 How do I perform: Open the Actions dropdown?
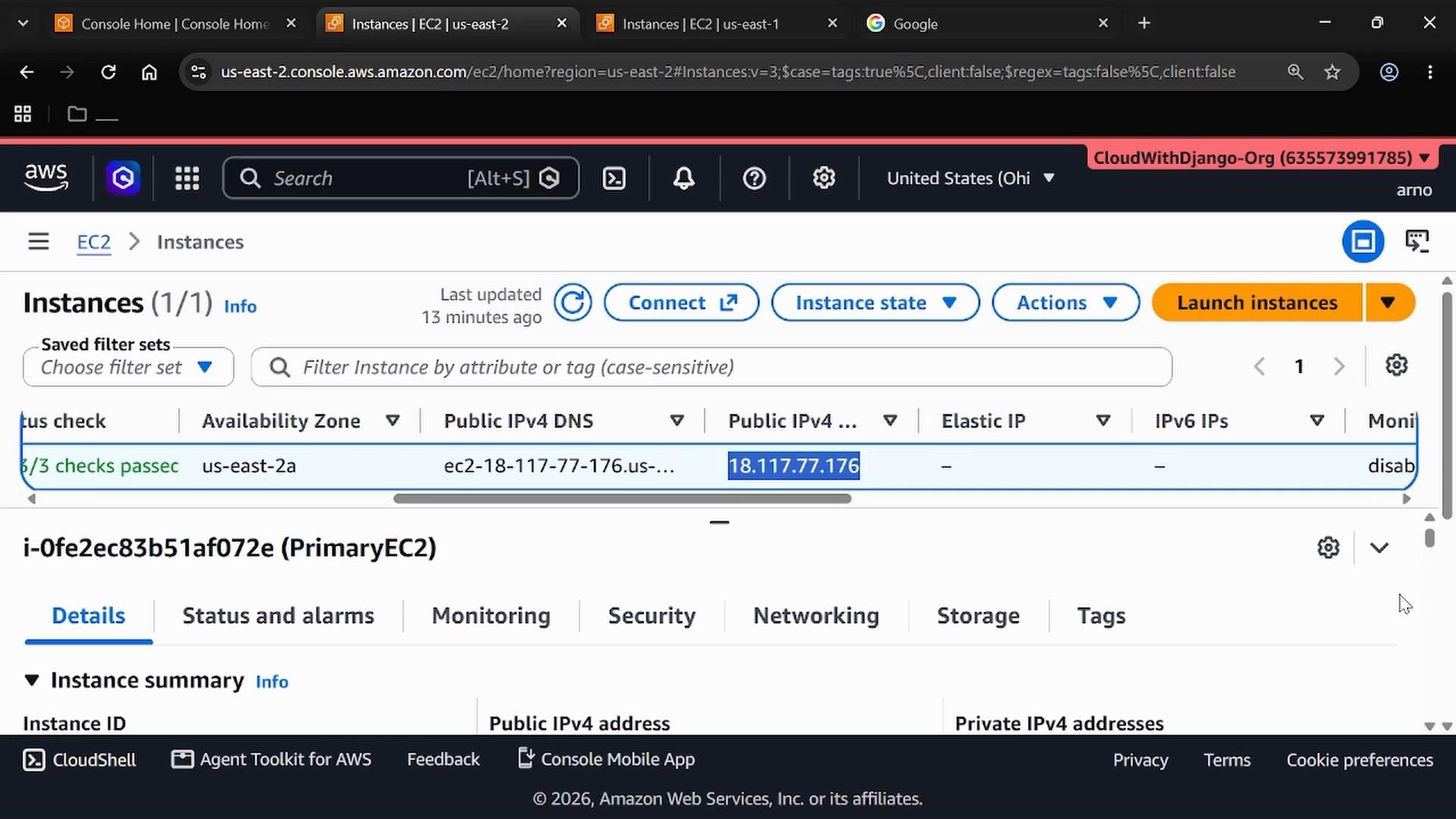click(1065, 303)
